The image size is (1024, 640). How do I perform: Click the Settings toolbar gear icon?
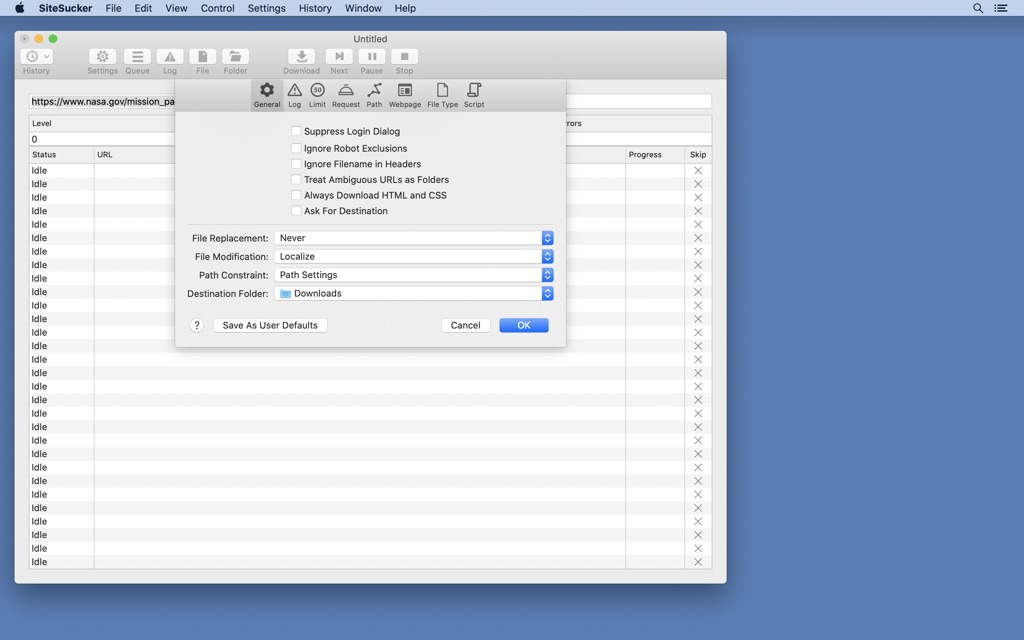pos(103,57)
